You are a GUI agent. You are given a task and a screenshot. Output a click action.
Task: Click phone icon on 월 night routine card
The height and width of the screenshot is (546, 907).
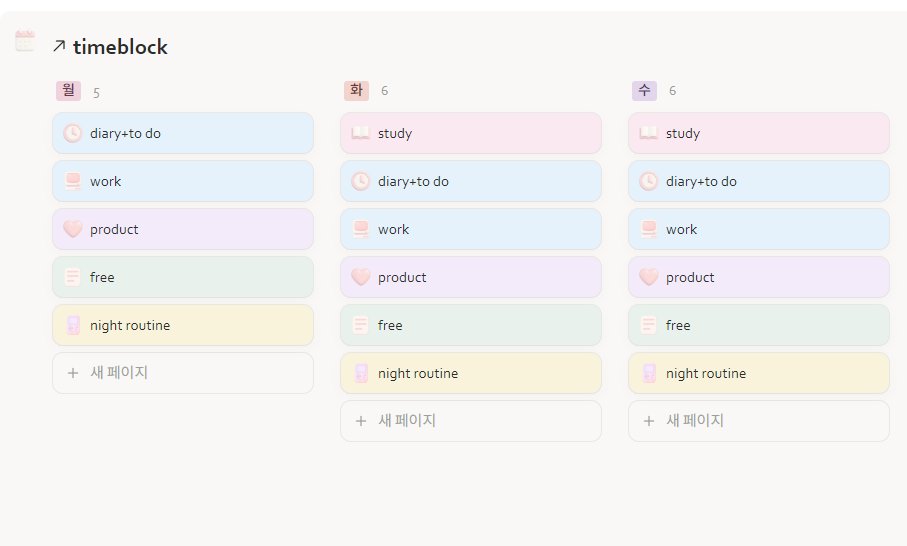click(x=73, y=325)
